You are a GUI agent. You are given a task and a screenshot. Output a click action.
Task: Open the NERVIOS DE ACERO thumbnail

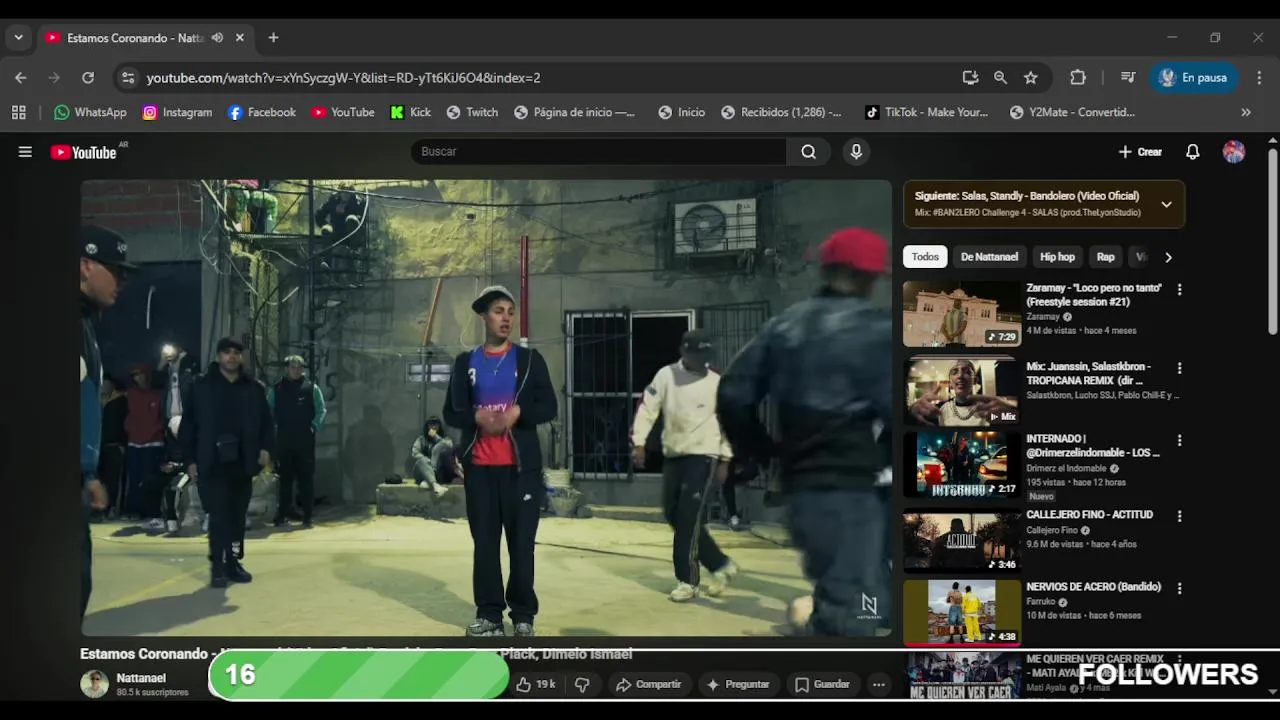pyautogui.click(x=962, y=613)
